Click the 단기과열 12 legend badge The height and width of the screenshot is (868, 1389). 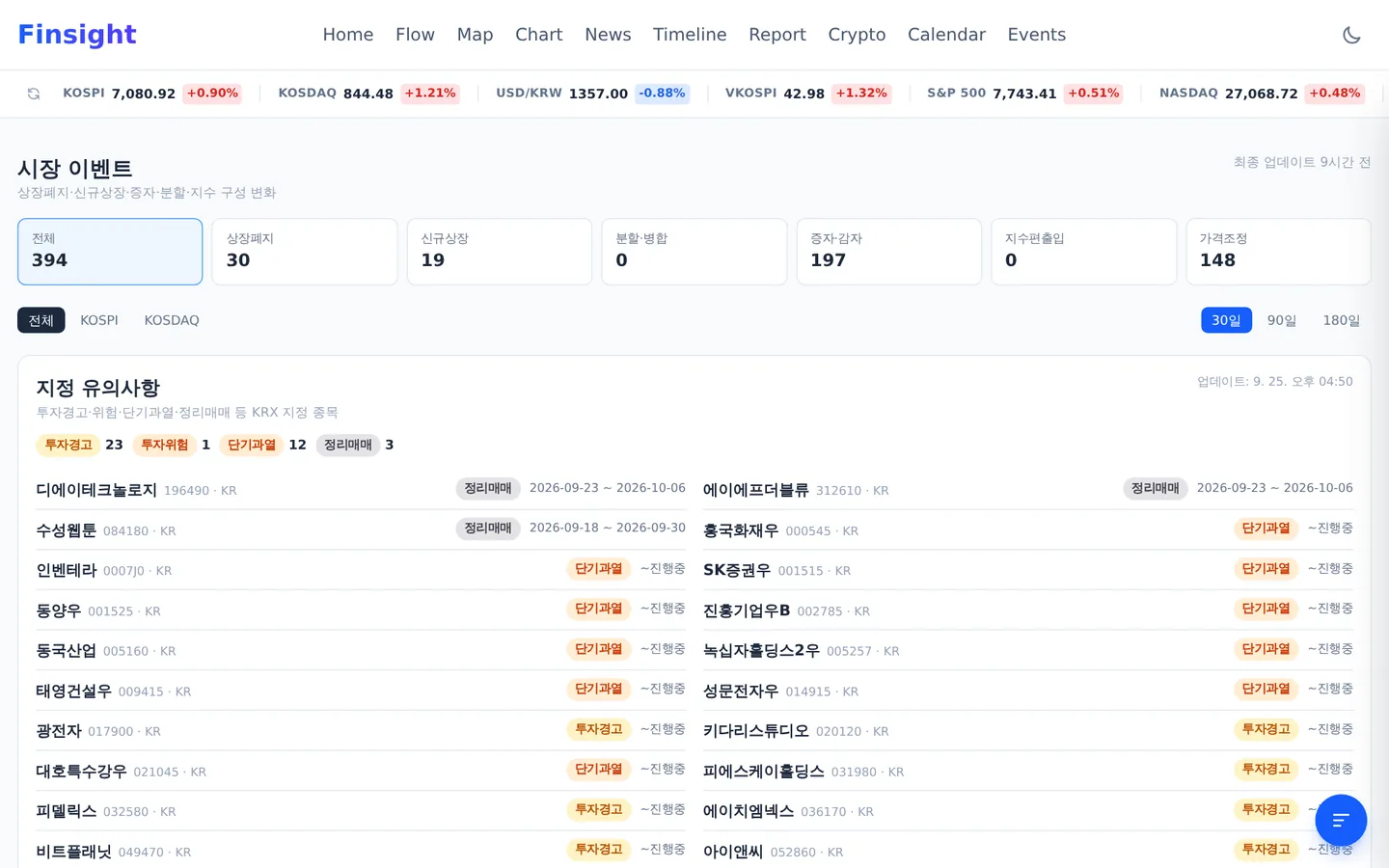262,445
